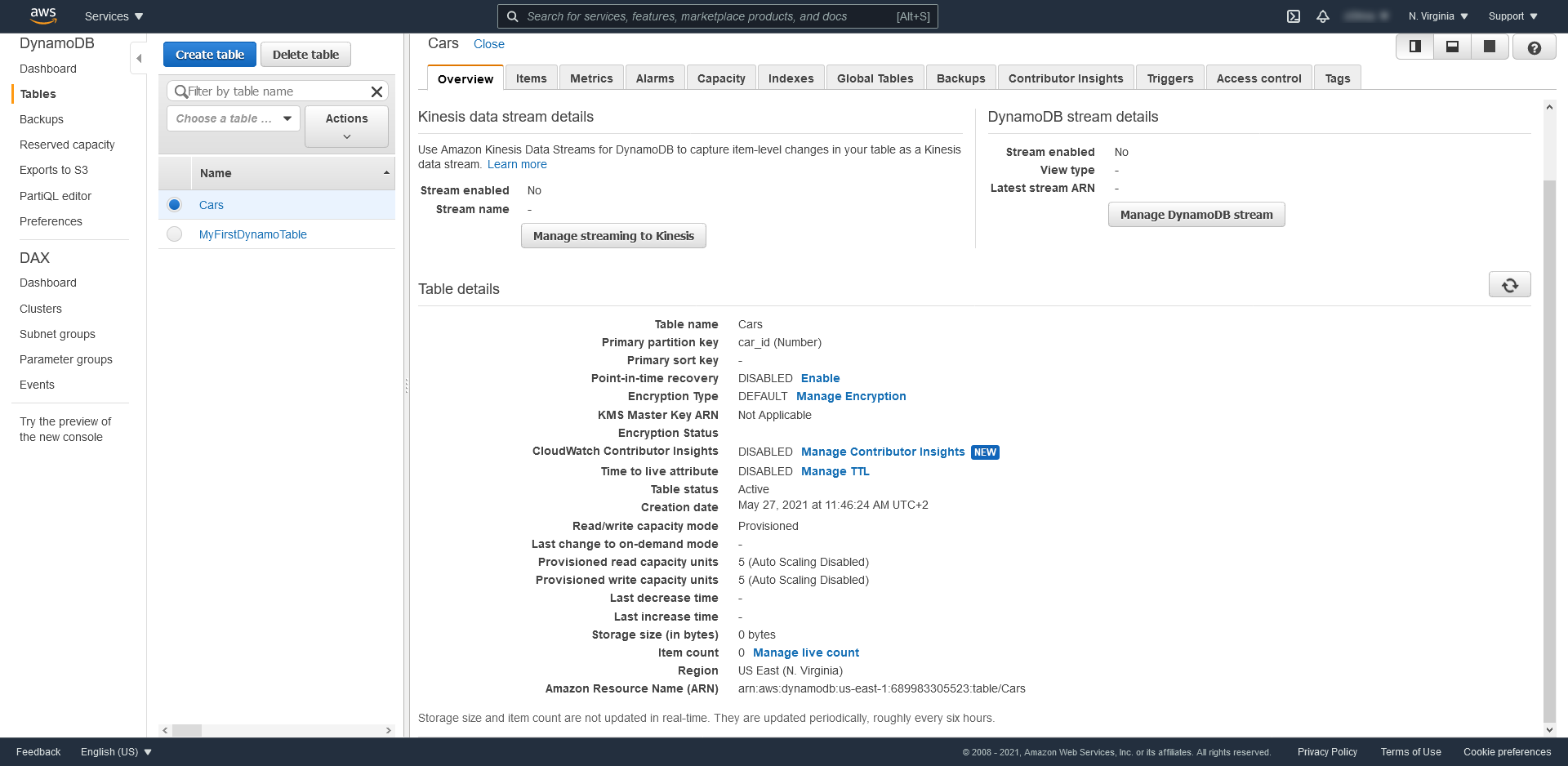Open the MyFirstDynamoTable link

click(x=253, y=234)
